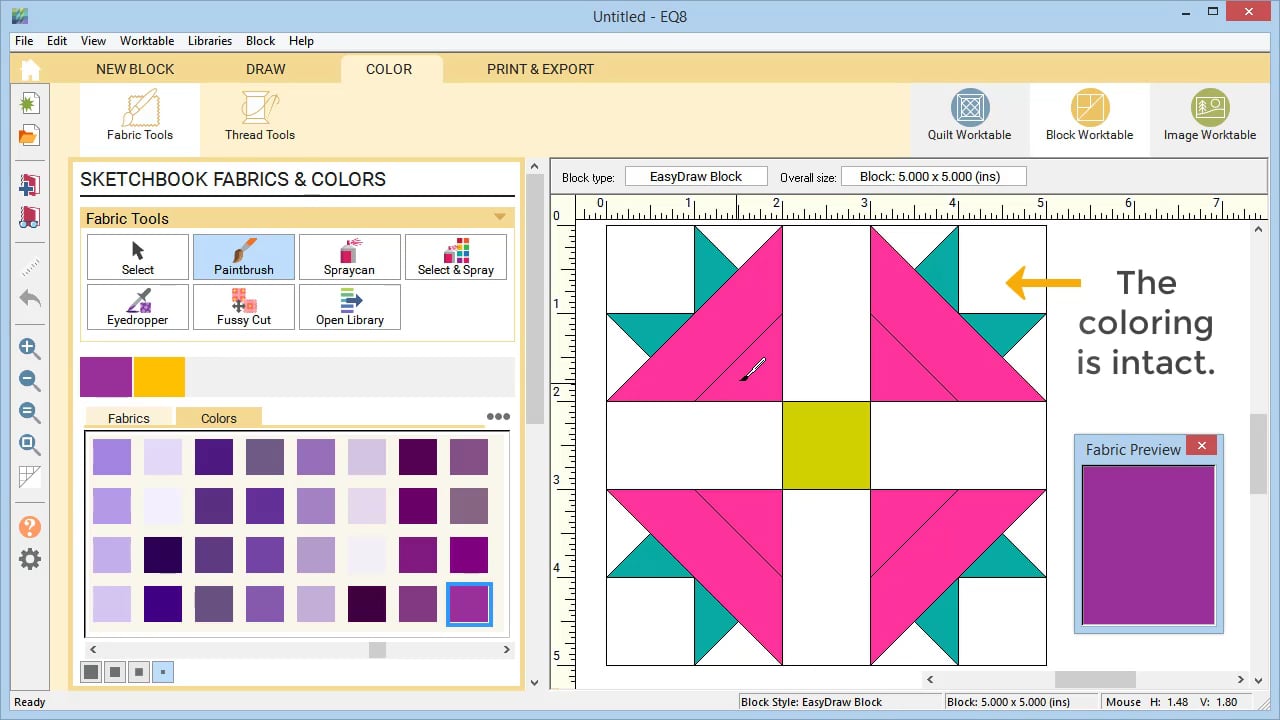Click the Open Library button
1280x720 pixels.
tap(349, 307)
